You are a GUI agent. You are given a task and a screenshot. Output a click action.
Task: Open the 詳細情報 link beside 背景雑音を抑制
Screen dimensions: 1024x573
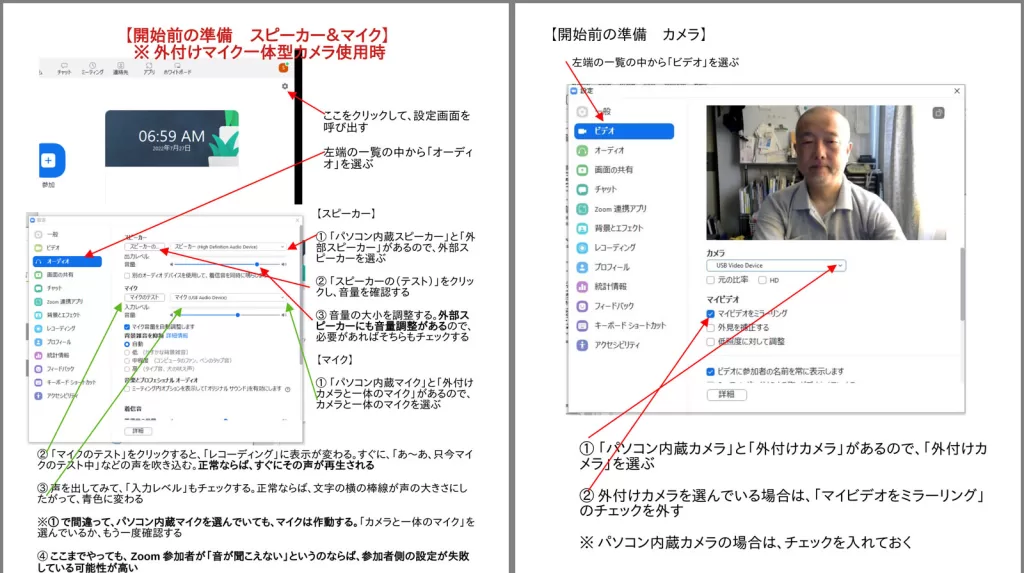pyautogui.click(x=176, y=335)
